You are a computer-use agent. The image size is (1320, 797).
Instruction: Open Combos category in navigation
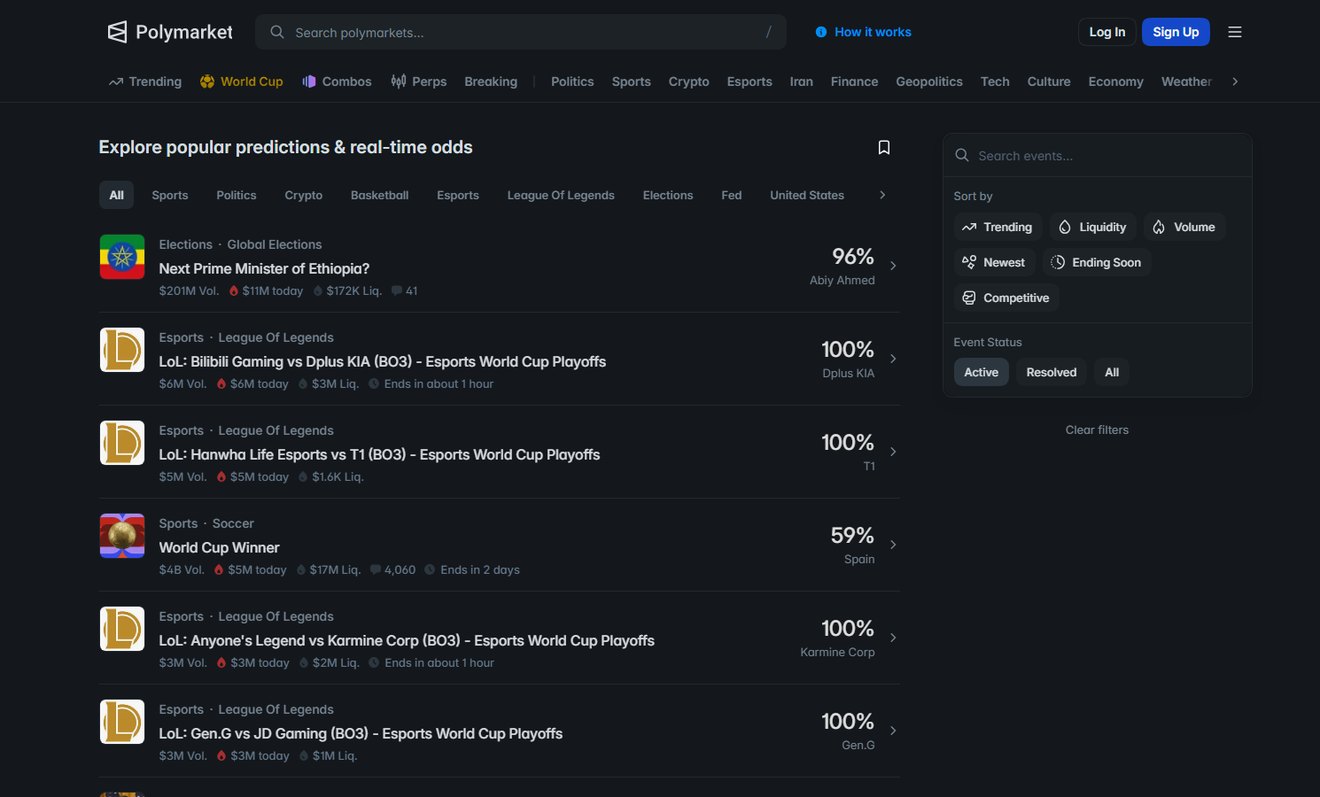tap(337, 81)
